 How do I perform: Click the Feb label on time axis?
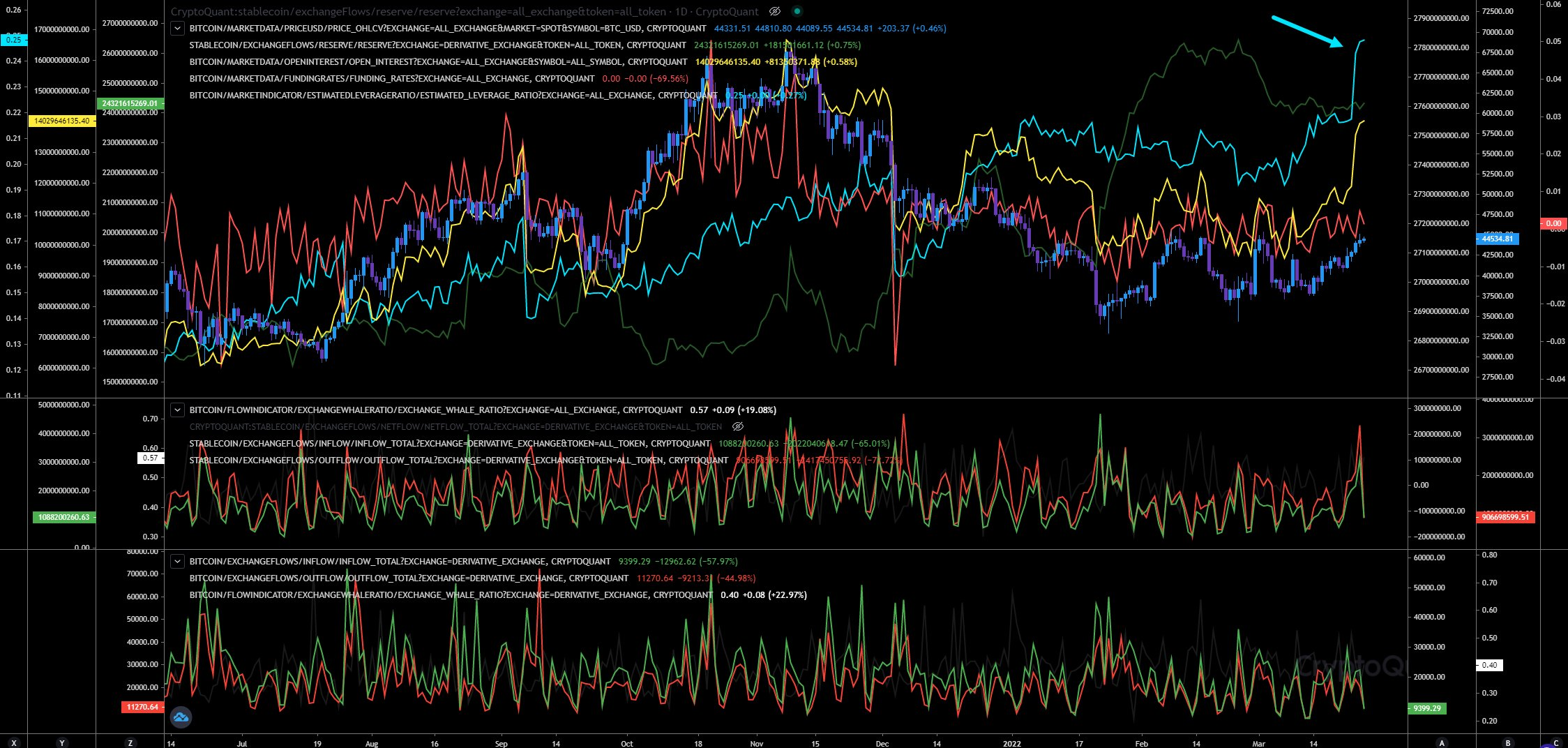pyautogui.click(x=1142, y=744)
